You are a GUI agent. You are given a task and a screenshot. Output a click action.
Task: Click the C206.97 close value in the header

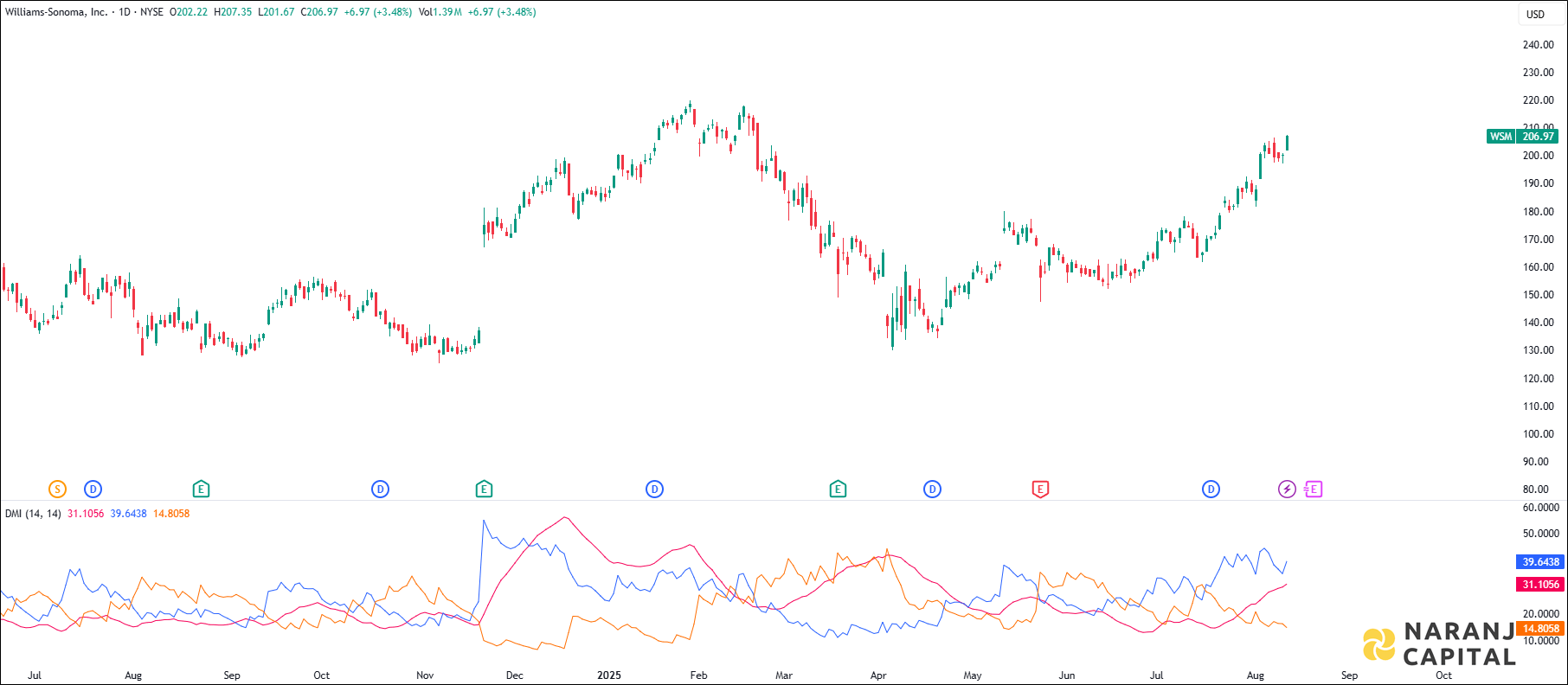(x=319, y=12)
